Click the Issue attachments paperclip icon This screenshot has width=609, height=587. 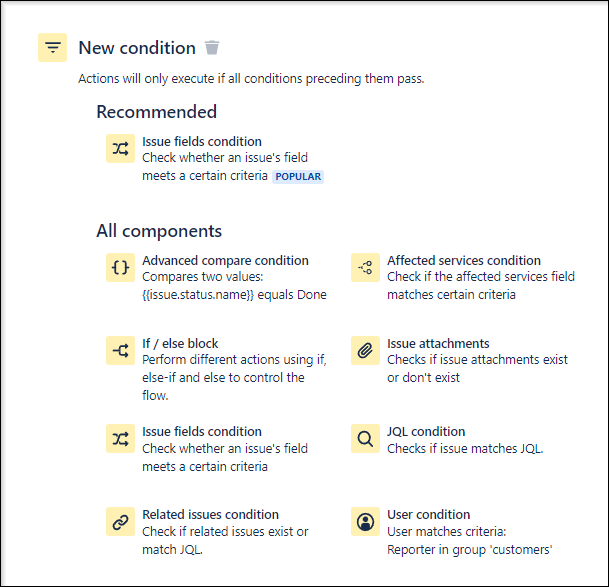coord(365,350)
